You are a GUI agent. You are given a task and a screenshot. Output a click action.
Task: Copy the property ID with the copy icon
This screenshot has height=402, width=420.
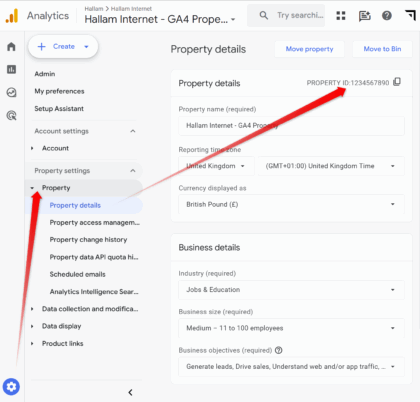(397, 82)
